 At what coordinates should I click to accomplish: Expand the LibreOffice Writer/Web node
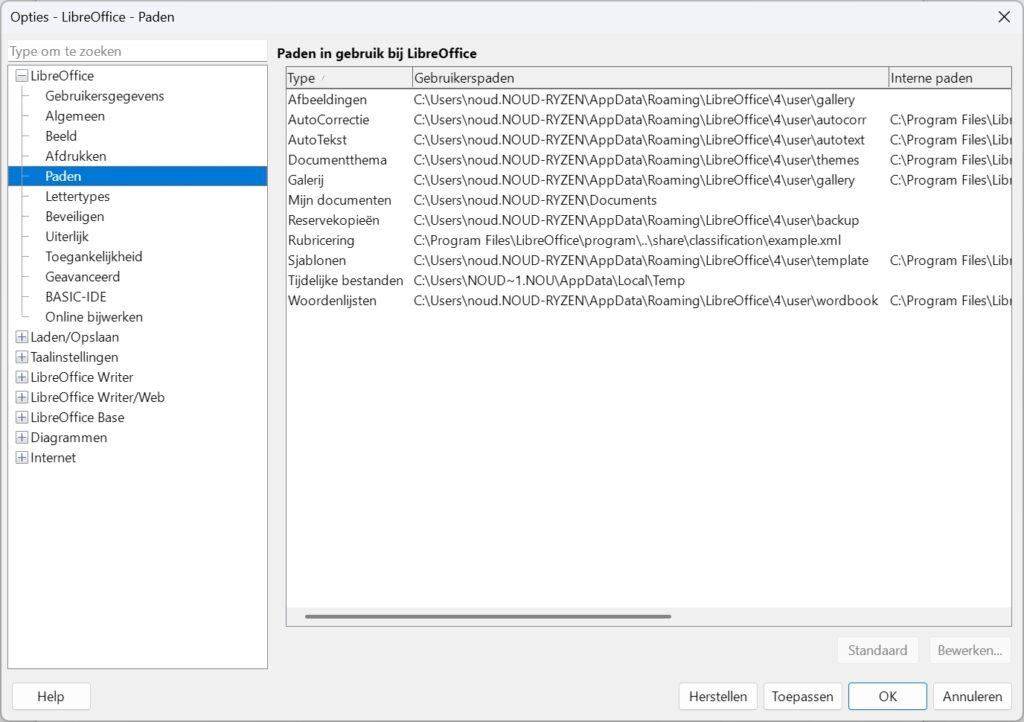[22, 397]
